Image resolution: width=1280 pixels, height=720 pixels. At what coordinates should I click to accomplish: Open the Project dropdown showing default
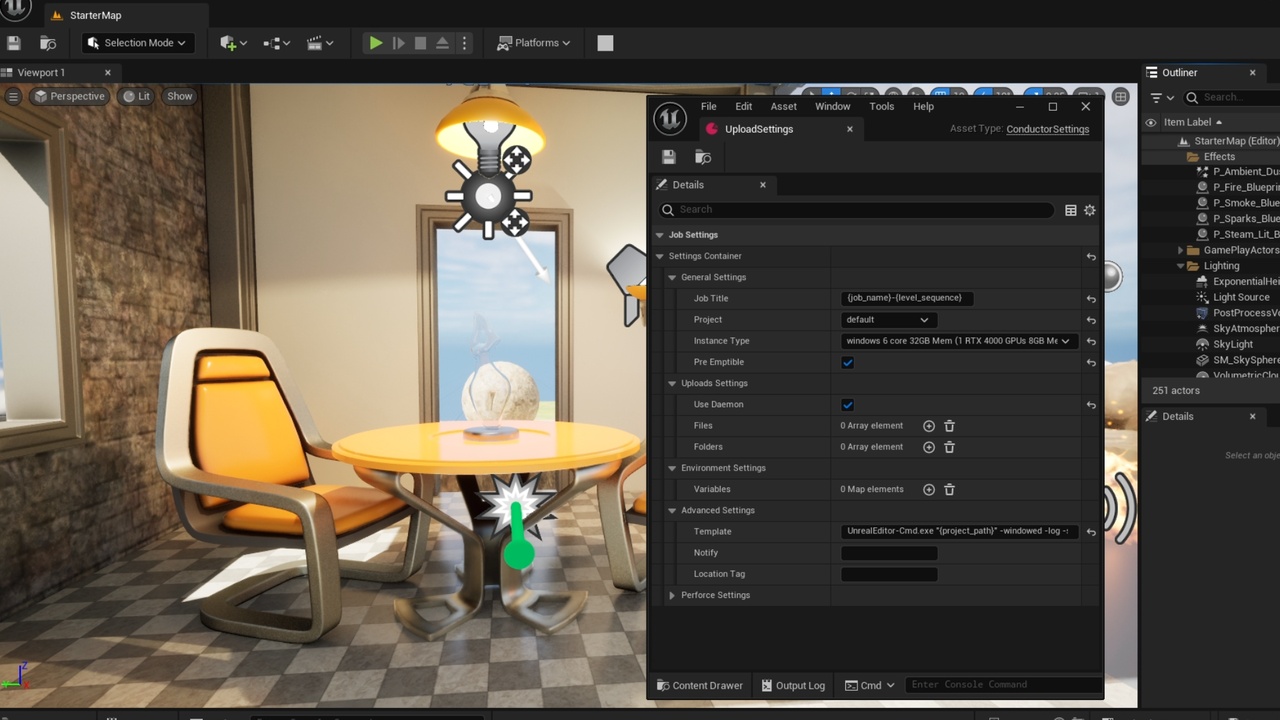(889, 320)
